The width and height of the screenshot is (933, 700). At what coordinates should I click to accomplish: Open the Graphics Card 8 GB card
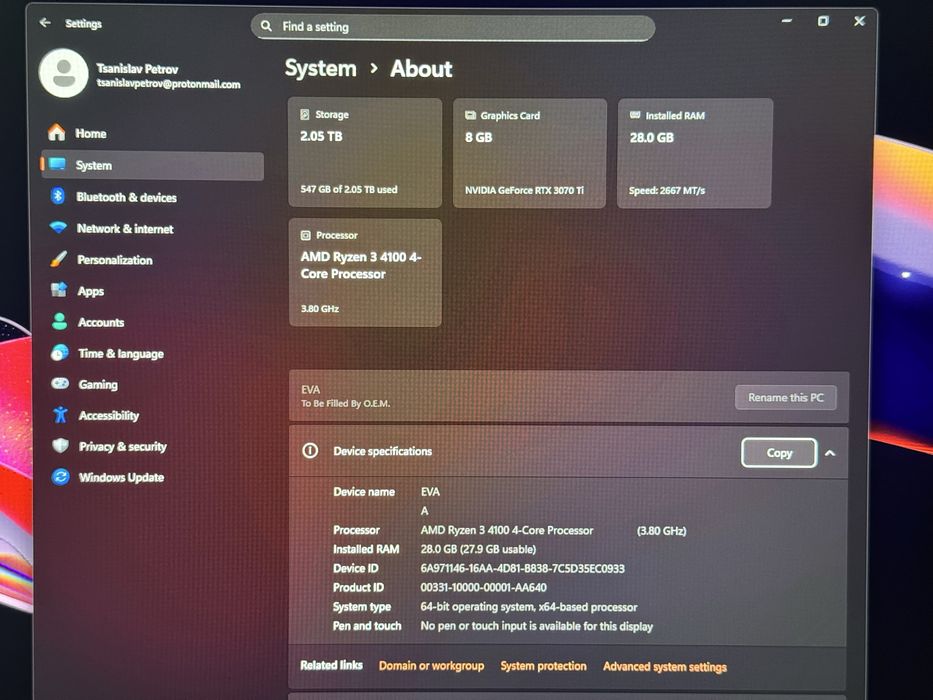[530, 153]
